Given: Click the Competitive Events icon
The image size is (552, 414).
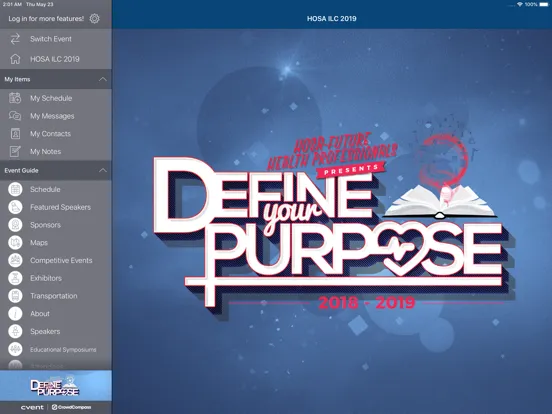Looking at the screenshot, I should click(15, 260).
